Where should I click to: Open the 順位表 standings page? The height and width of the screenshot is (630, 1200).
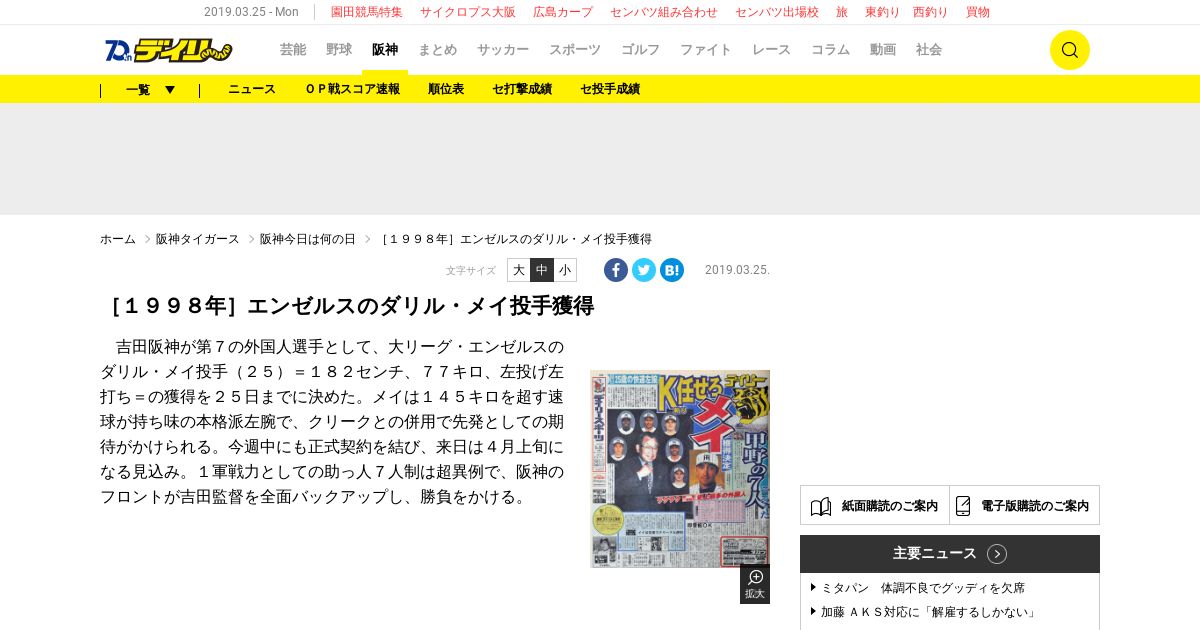[446, 89]
